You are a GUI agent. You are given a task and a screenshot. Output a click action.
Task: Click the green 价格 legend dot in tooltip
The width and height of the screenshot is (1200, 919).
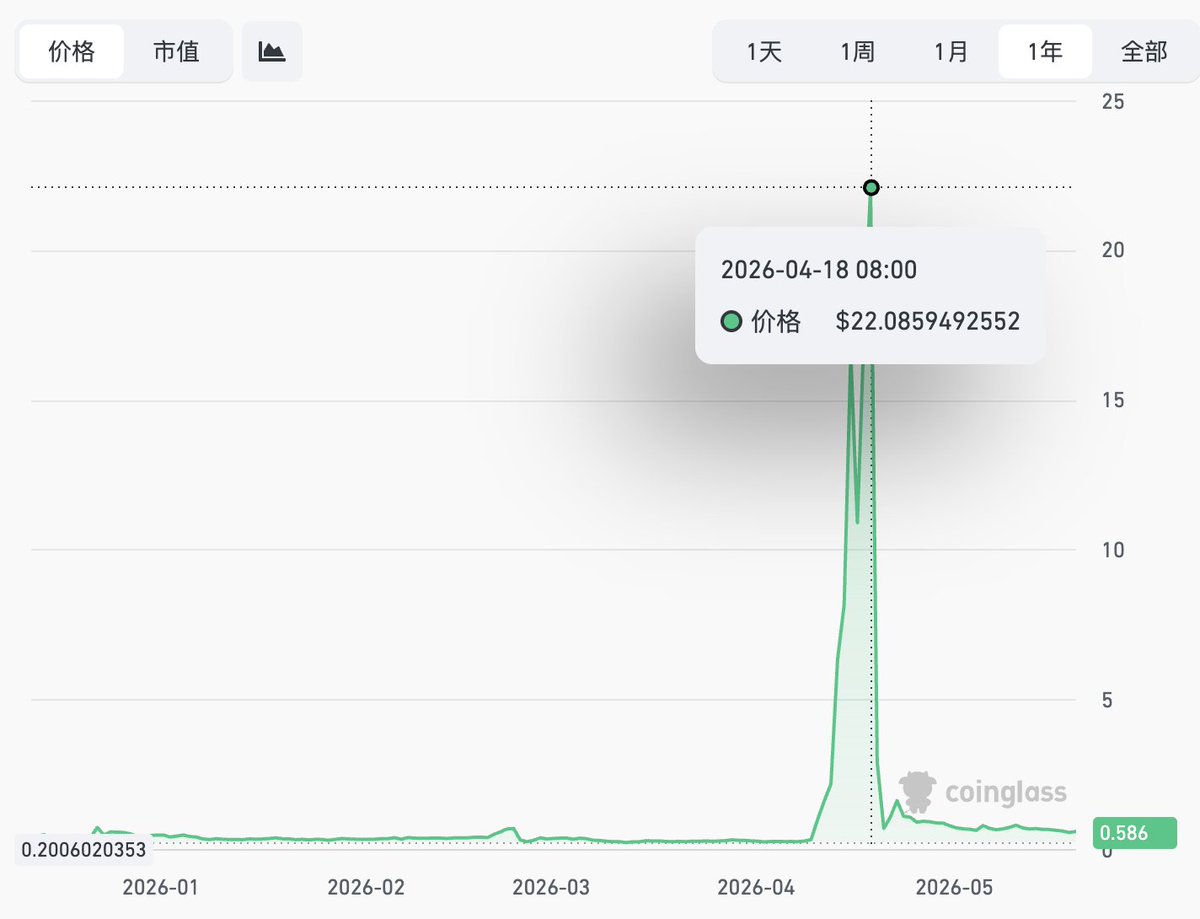pyautogui.click(x=731, y=321)
